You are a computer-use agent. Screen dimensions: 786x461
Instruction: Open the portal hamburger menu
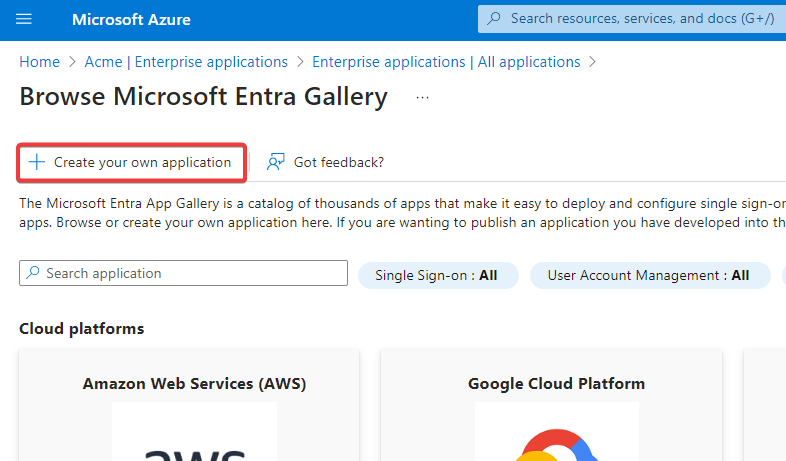click(25, 20)
